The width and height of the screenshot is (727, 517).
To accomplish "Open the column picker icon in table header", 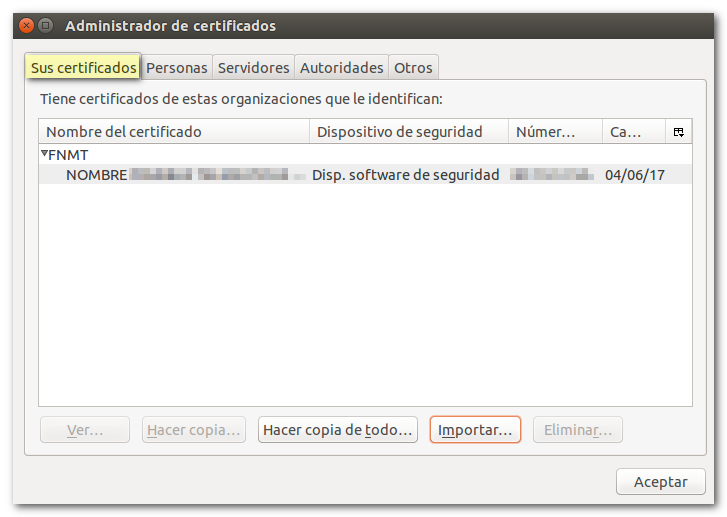I will [679, 132].
